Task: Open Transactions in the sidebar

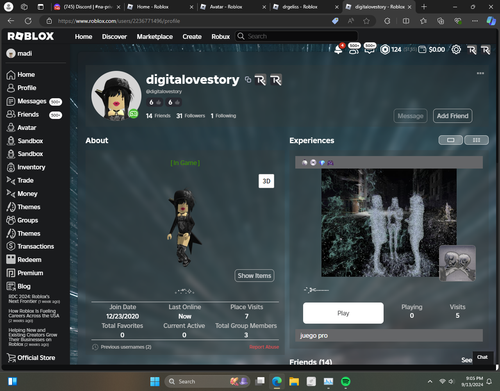Action: [30, 246]
